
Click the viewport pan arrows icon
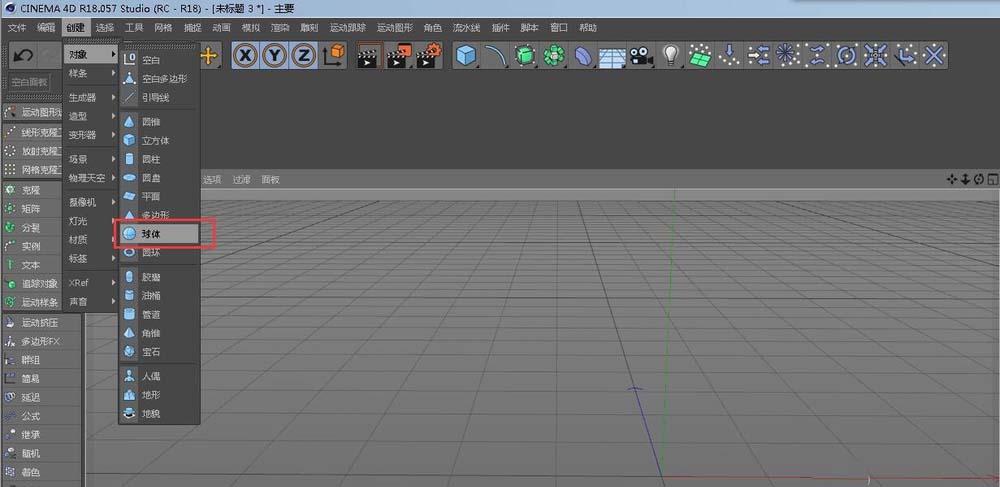952,180
